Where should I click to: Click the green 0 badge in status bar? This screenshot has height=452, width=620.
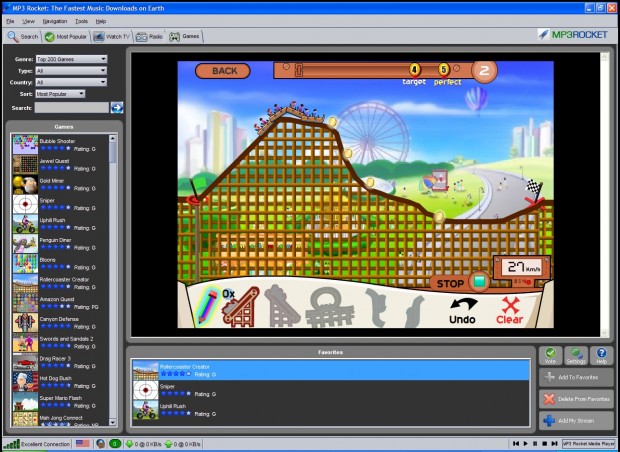[x=115, y=444]
